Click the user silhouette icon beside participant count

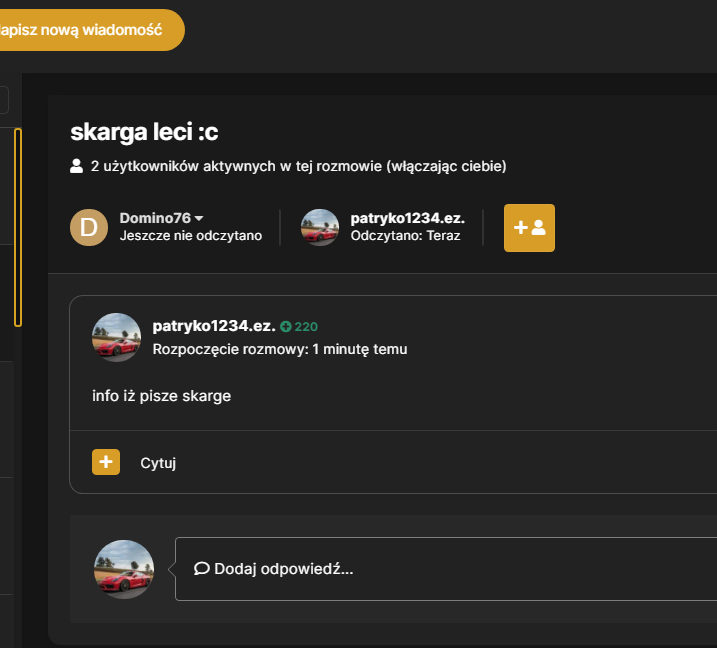coord(76,166)
